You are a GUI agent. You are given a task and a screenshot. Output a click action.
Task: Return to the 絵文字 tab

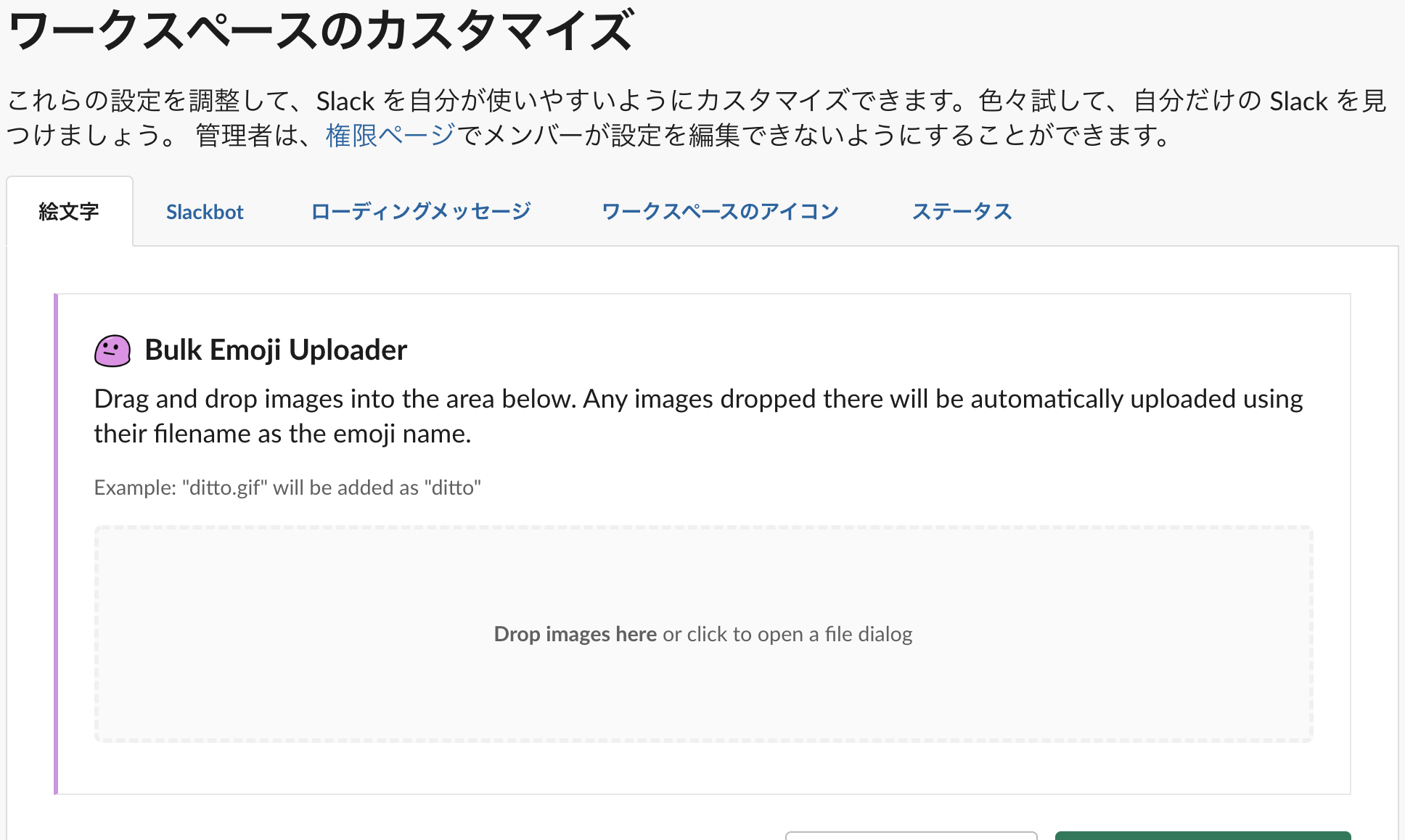(69, 211)
